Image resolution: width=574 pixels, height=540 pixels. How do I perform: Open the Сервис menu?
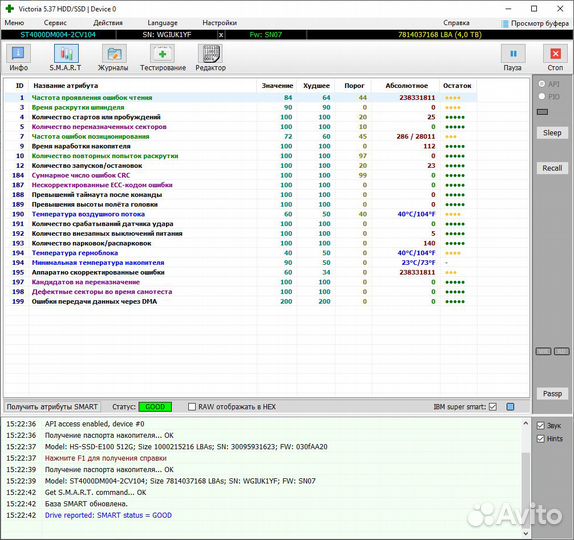55,23
